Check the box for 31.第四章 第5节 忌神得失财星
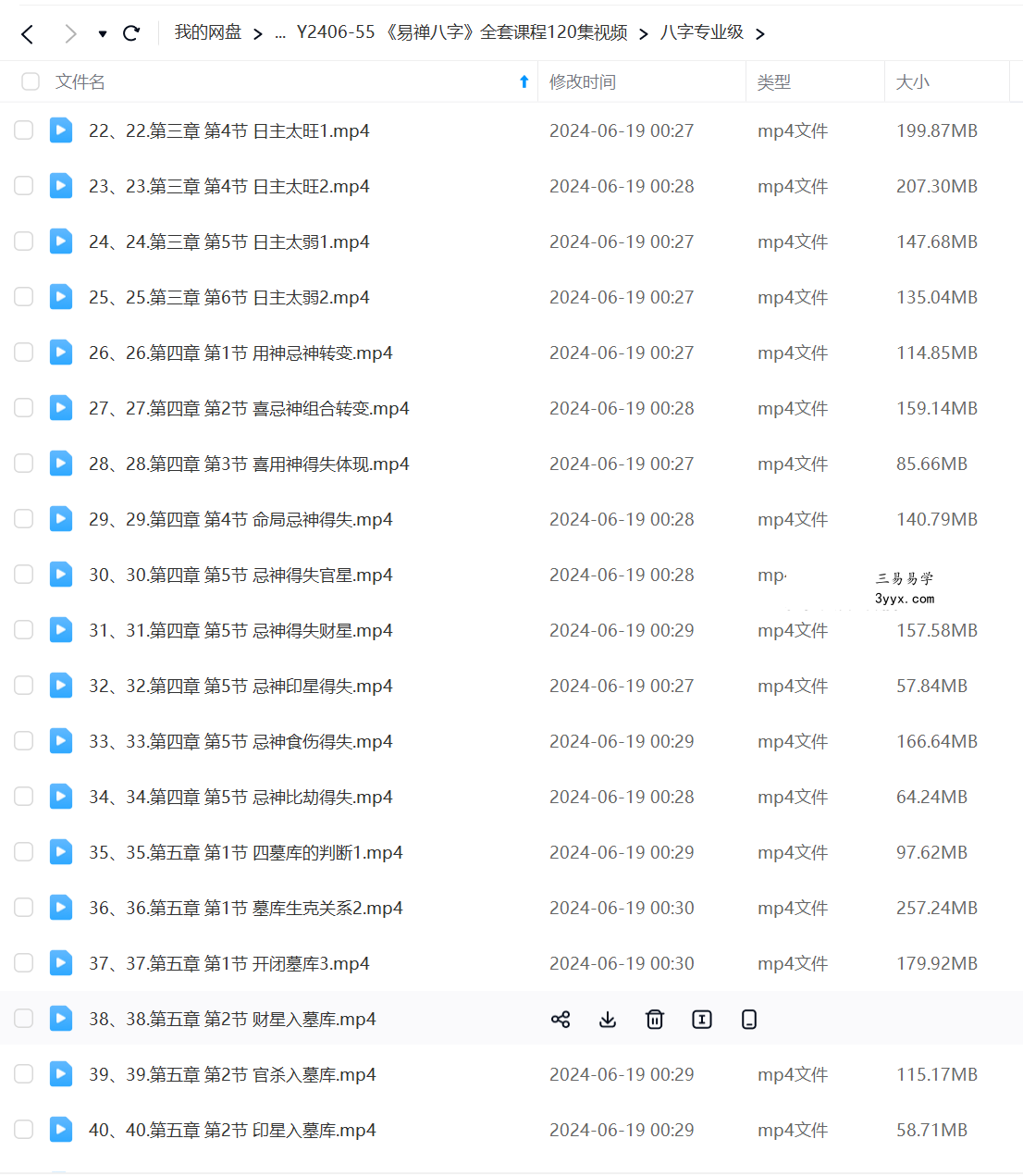 click(24, 630)
